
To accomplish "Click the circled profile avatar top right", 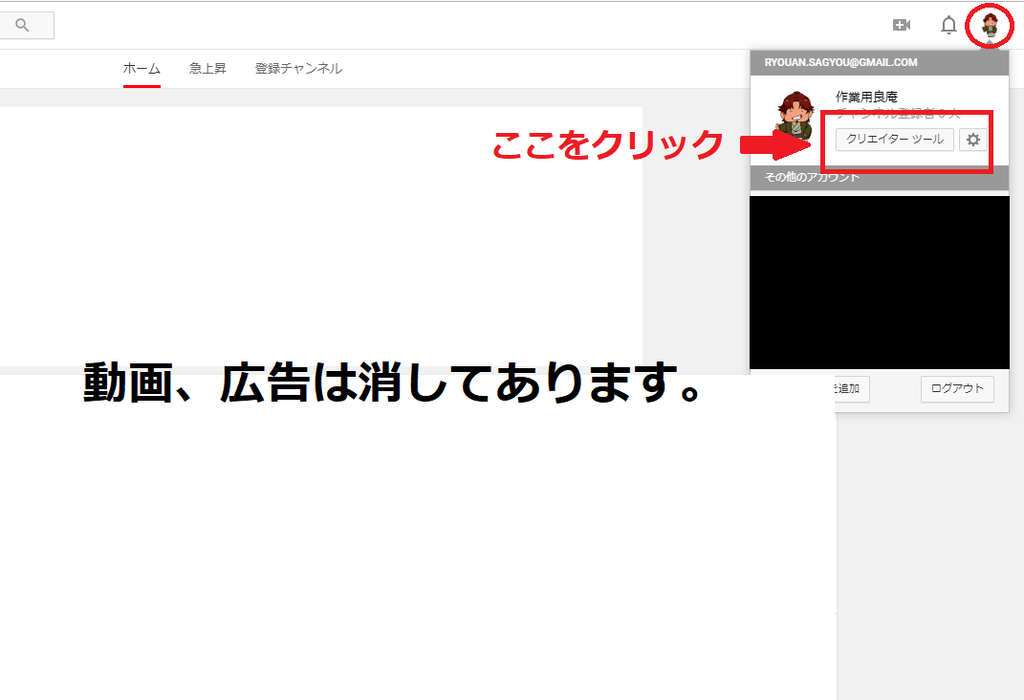I will point(989,23).
